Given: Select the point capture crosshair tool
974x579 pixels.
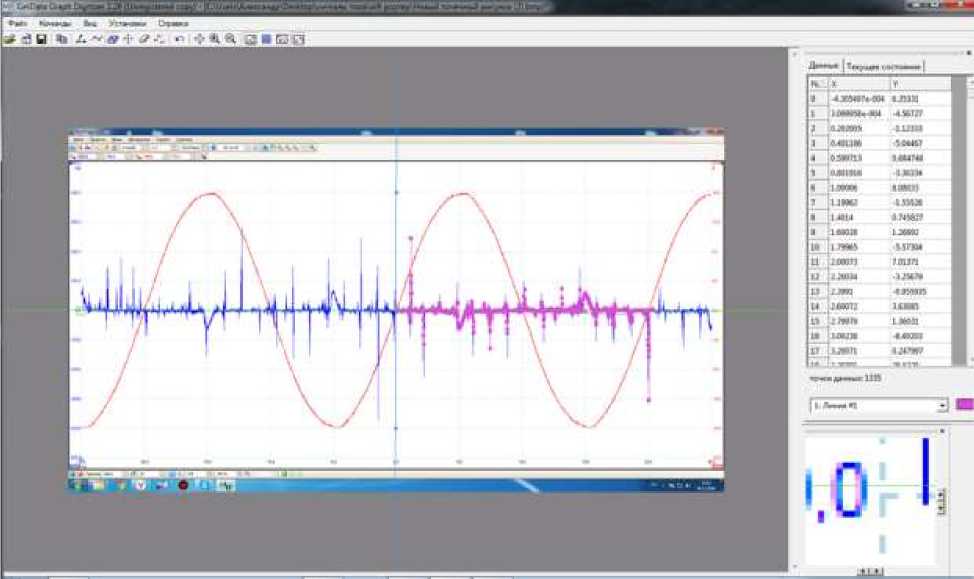Looking at the screenshot, I should 128,39.
